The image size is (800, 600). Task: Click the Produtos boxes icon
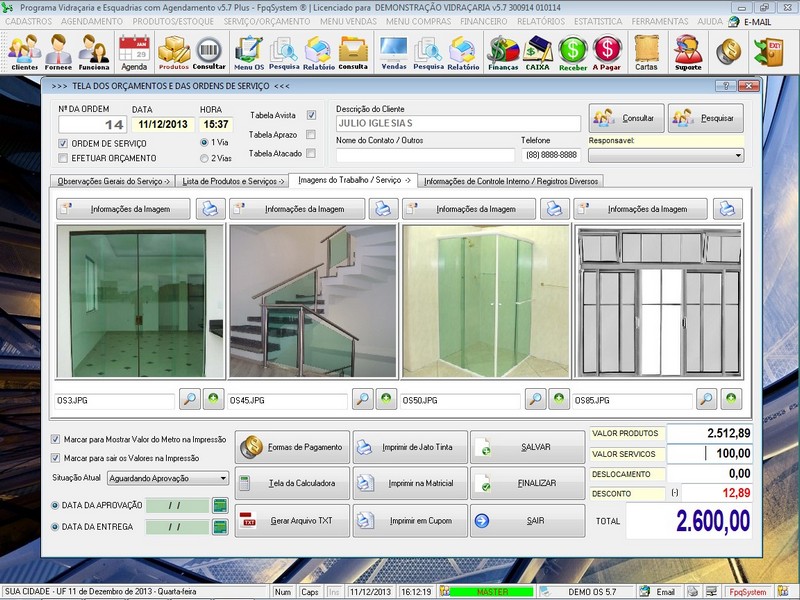click(x=173, y=51)
